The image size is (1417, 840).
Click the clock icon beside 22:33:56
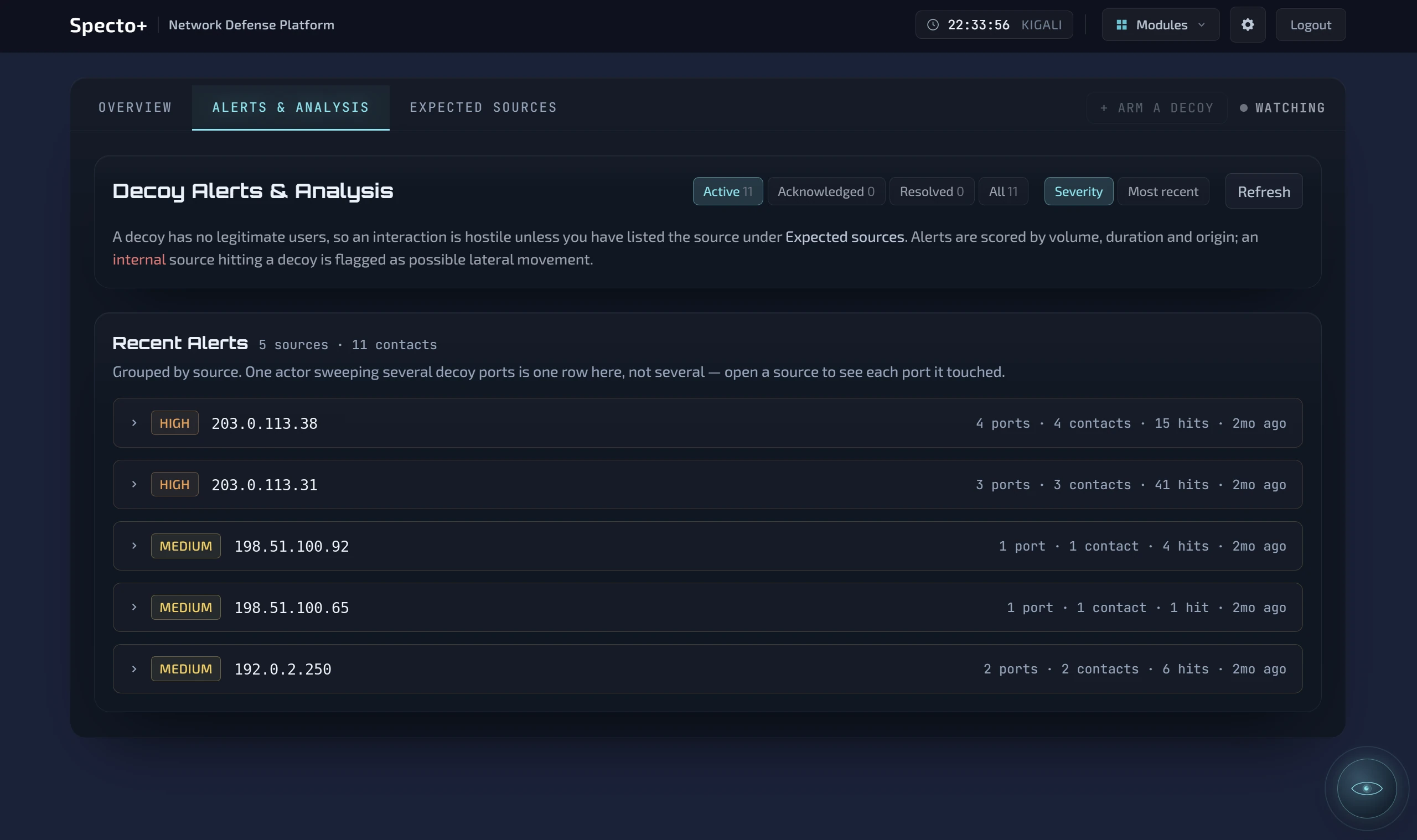click(933, 25)
